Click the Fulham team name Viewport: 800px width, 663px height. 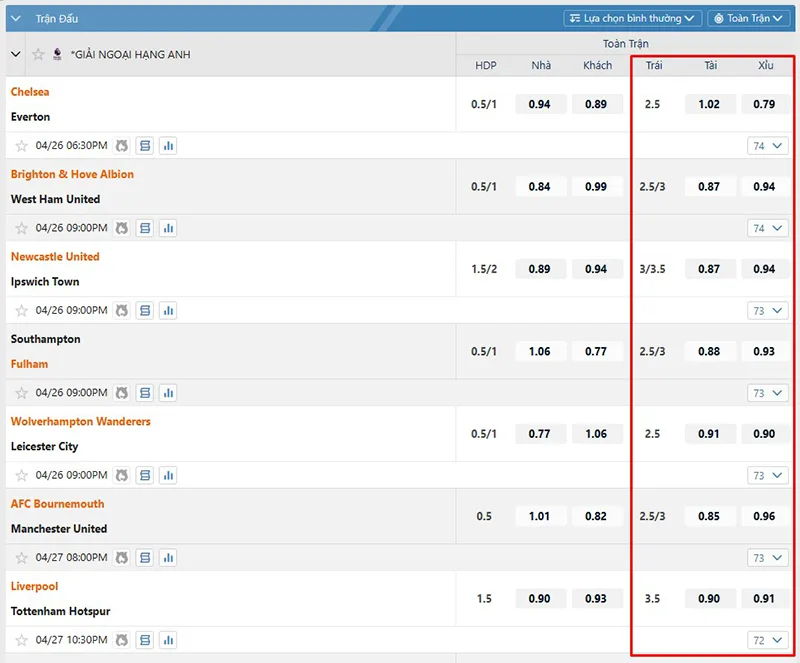click(x=30, y=364)
